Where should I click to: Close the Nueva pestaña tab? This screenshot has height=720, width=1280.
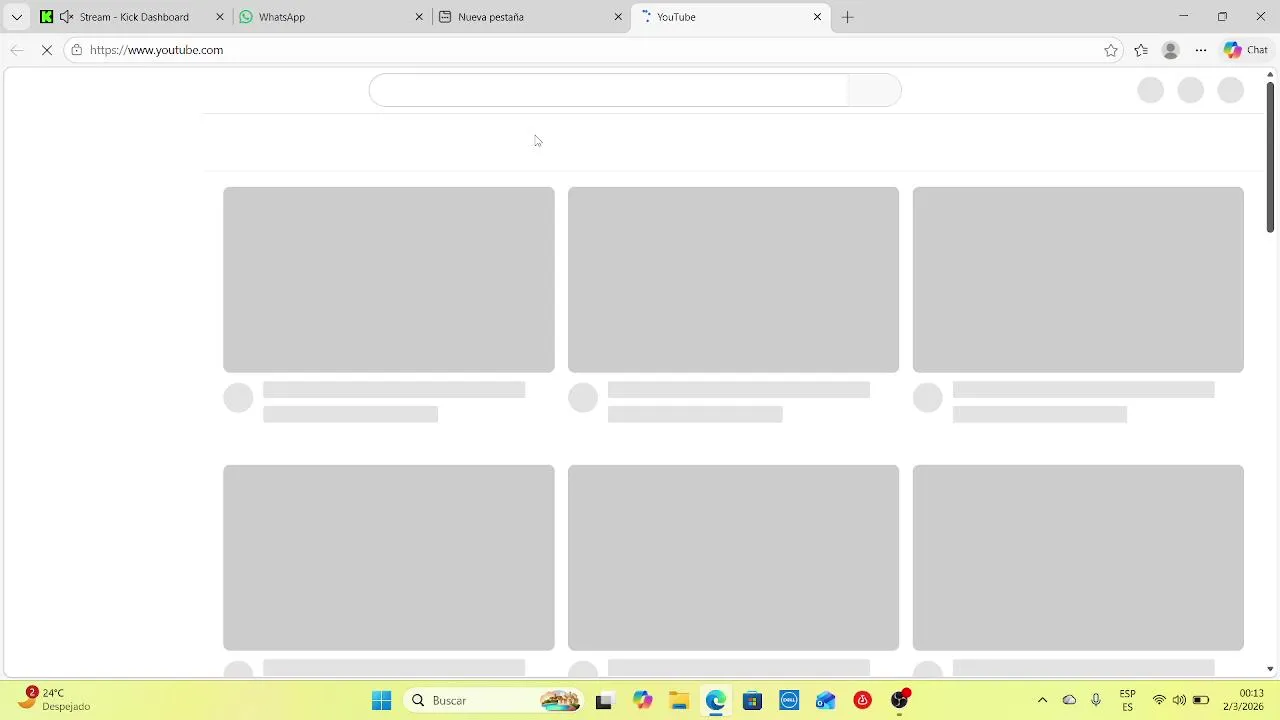(618, 17)
